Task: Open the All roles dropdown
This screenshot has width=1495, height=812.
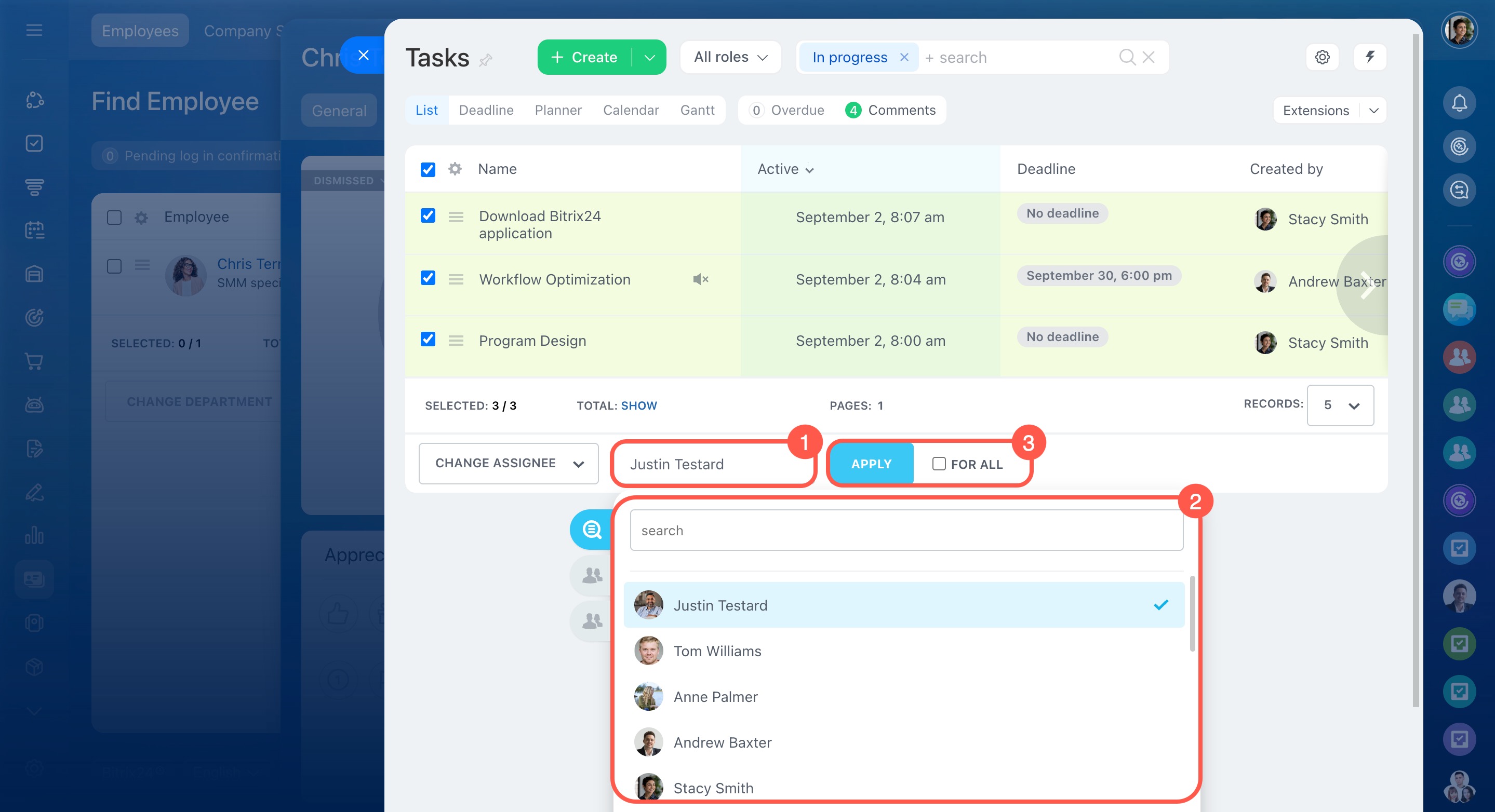Action: [730, 57]
